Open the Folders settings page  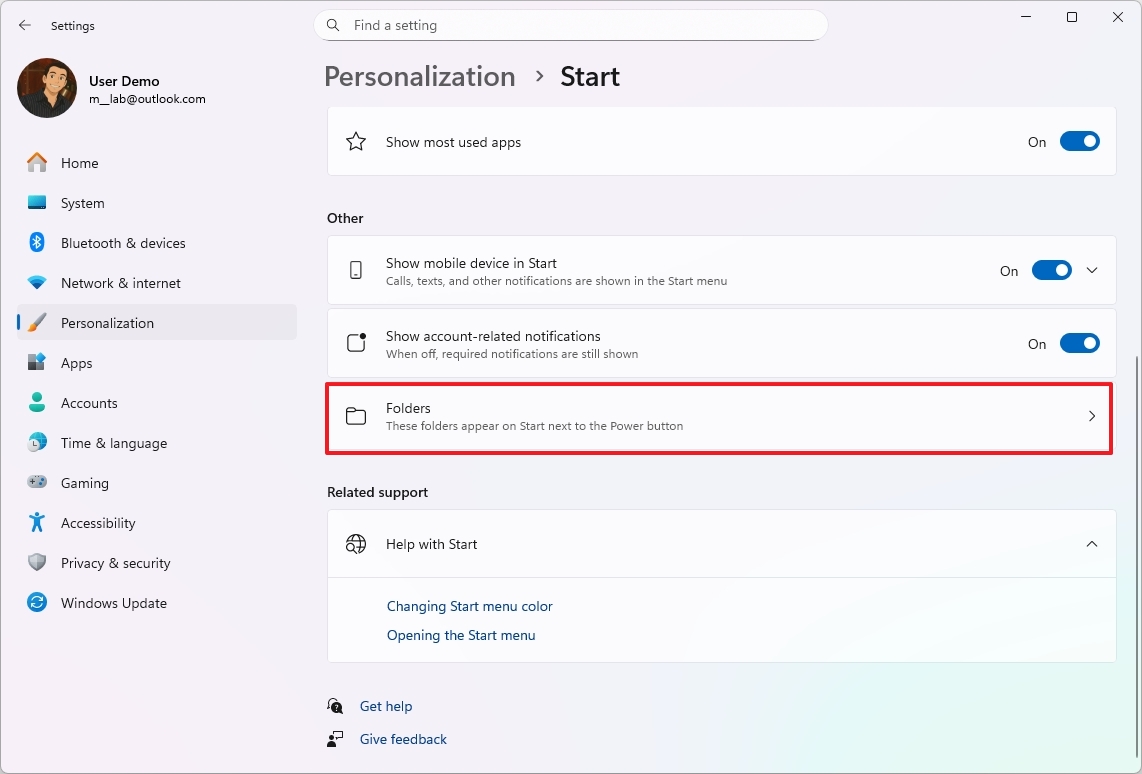(x=718, y=416)
